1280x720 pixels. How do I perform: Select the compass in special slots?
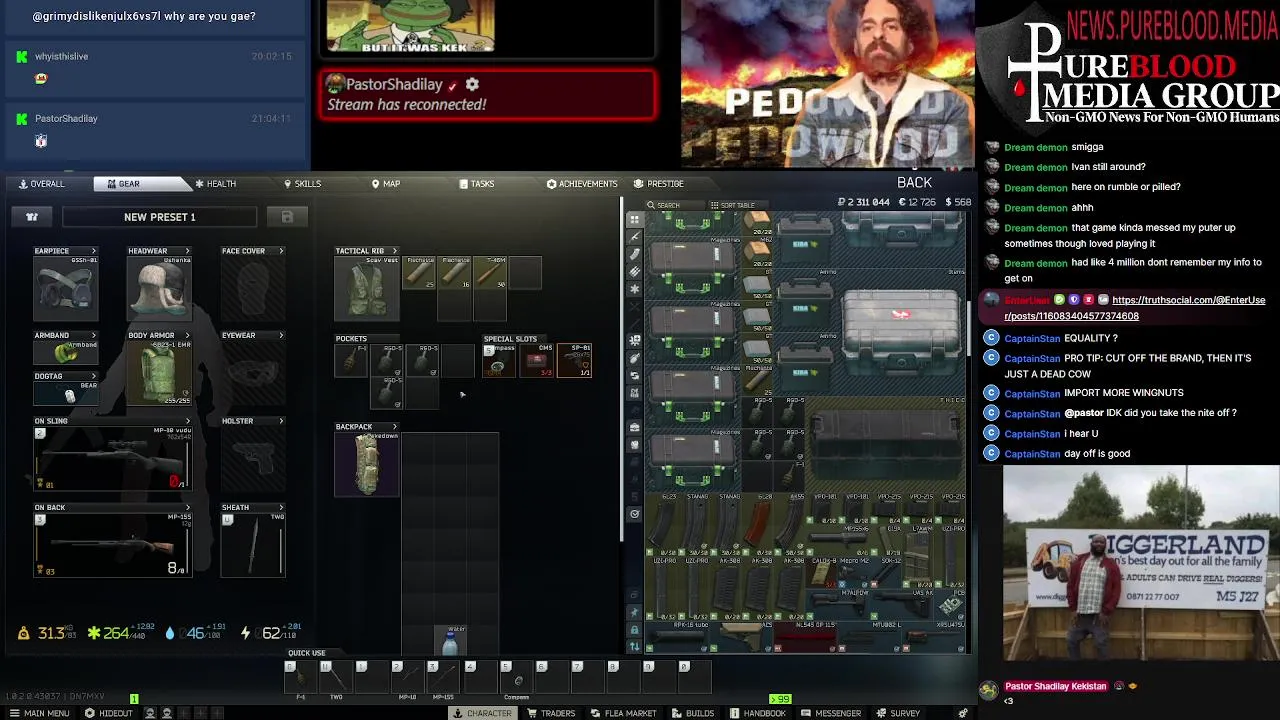click(497, 361)
